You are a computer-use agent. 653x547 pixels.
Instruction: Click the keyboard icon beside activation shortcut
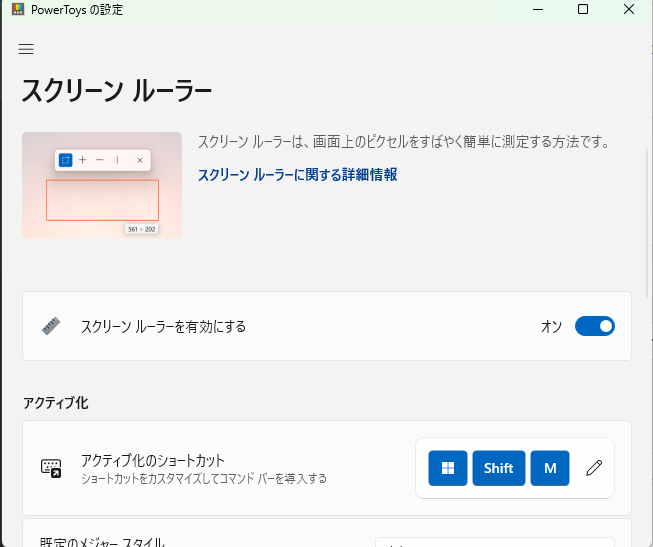click(x=51, y=468)
